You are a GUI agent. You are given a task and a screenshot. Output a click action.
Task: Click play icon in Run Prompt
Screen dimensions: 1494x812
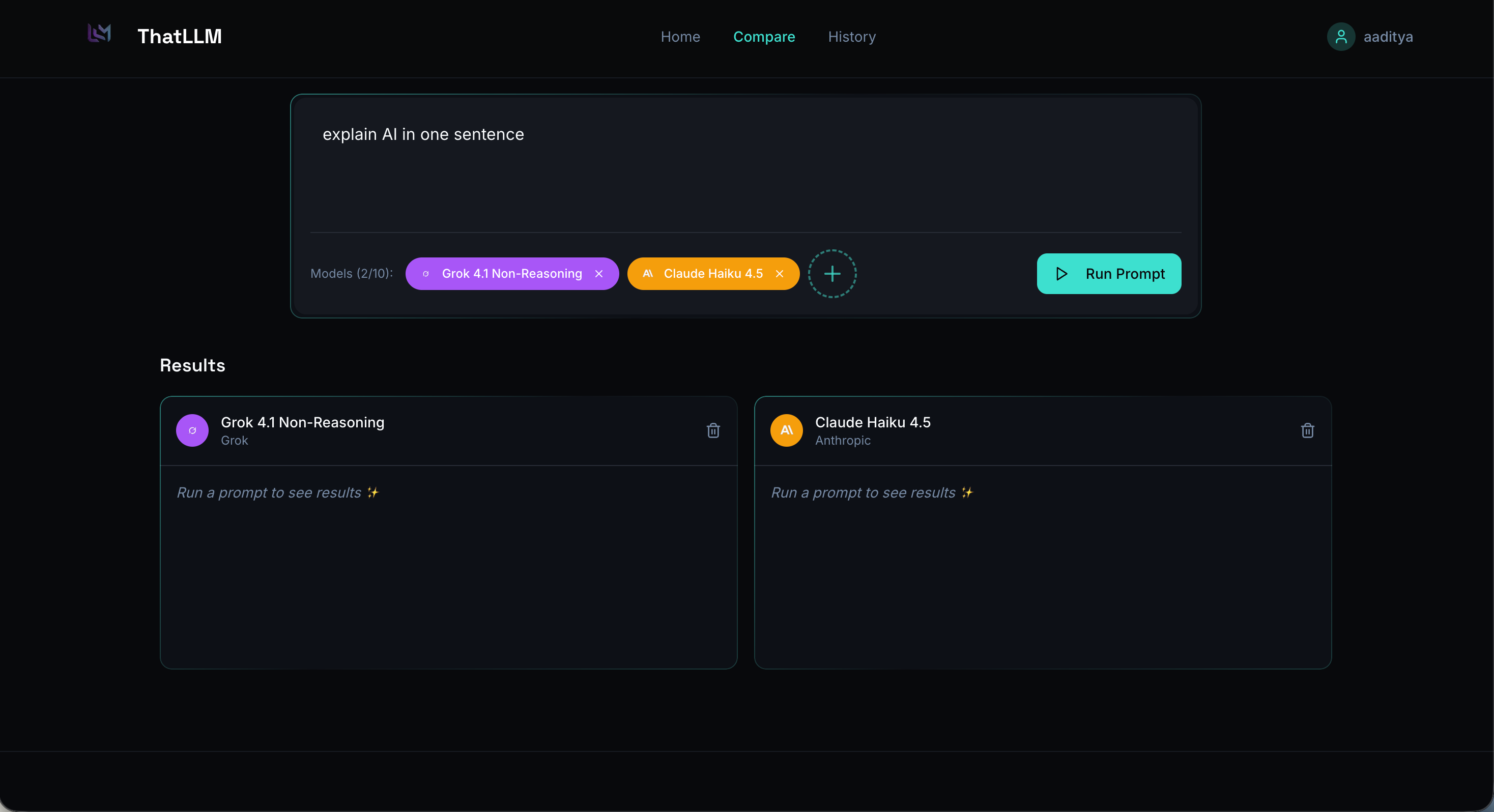pyautogui.click(x=1061, y=274)
